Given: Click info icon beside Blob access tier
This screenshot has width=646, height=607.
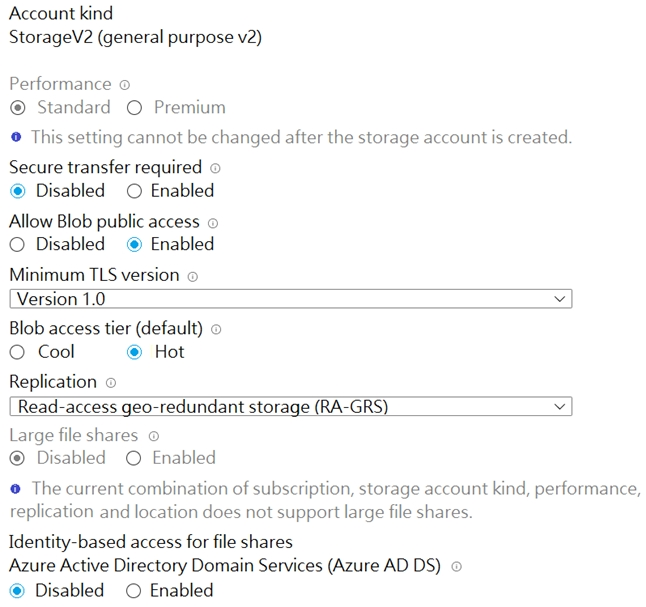Looking at the screenshot, I should click(217, 330).
